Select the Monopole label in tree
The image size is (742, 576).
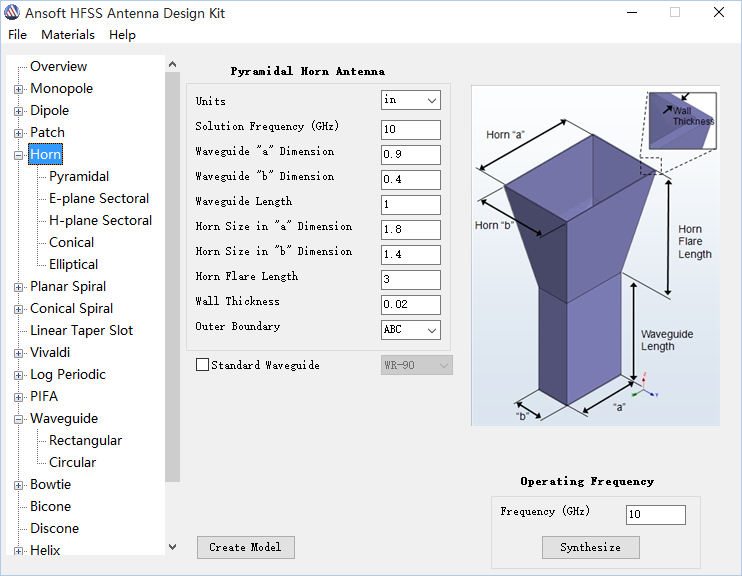point(62,89)
